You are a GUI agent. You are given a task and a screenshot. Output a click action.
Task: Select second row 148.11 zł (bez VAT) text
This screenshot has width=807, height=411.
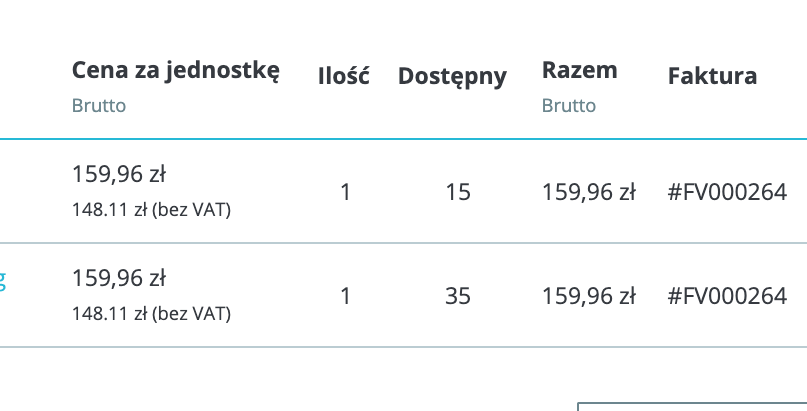coord(151,314)
